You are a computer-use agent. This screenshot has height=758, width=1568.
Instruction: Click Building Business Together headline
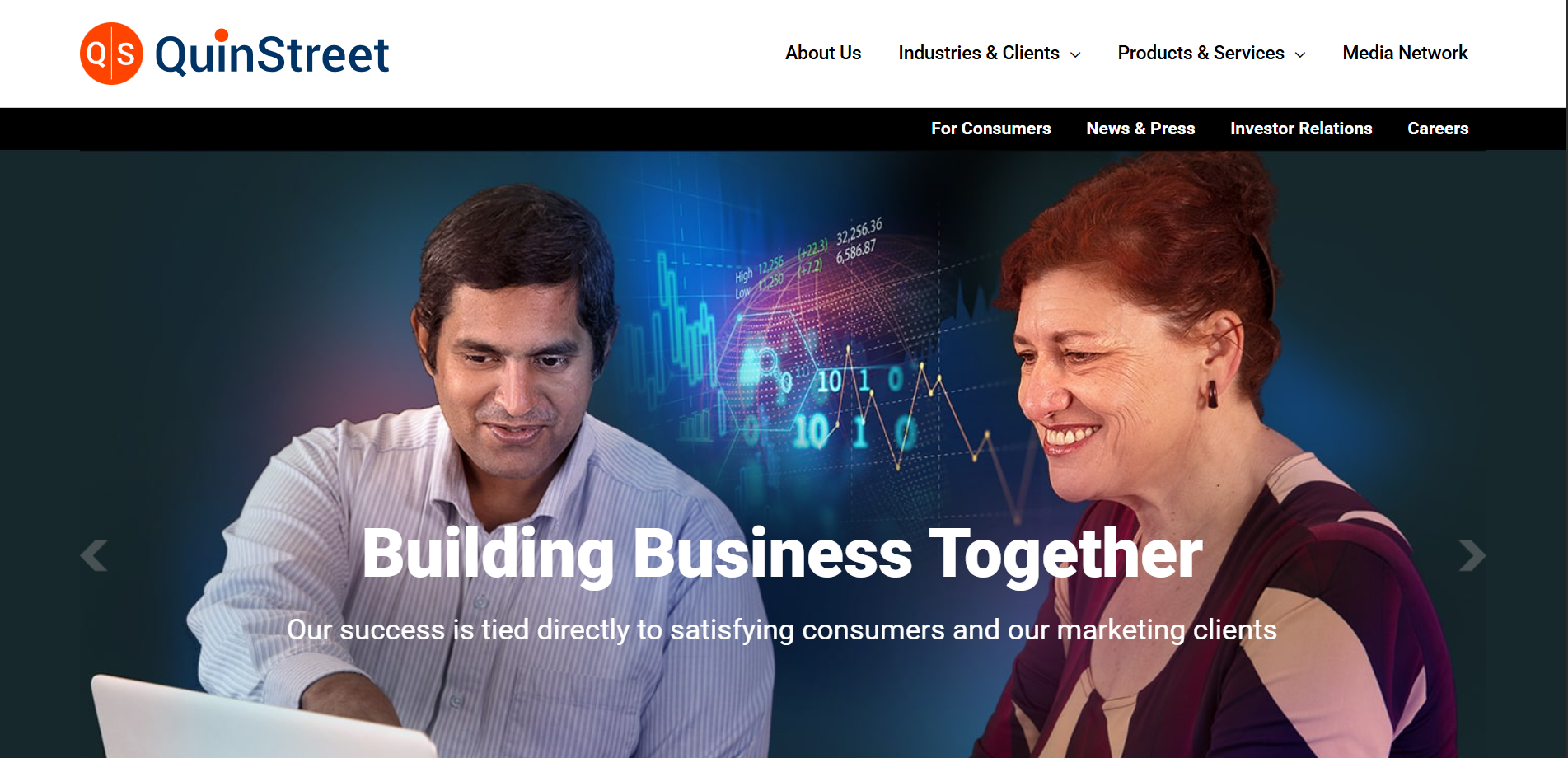(x=782, y=554)
